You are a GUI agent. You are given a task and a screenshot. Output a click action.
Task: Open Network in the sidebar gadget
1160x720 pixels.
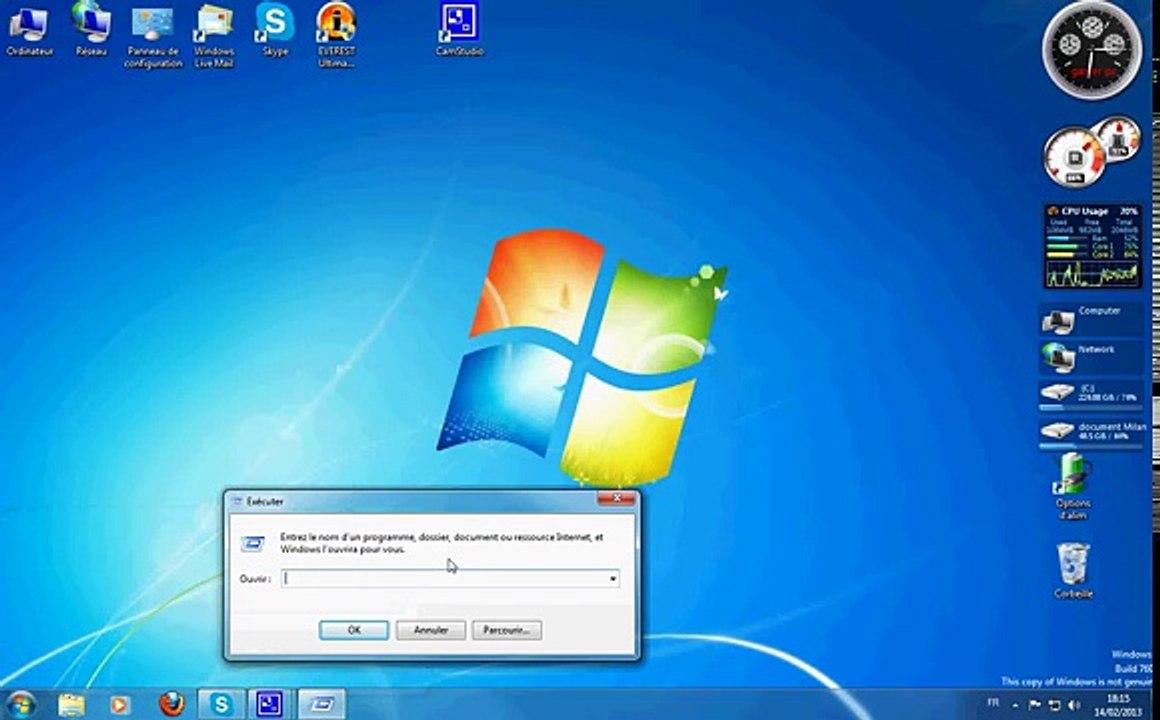pos(1091,358)
